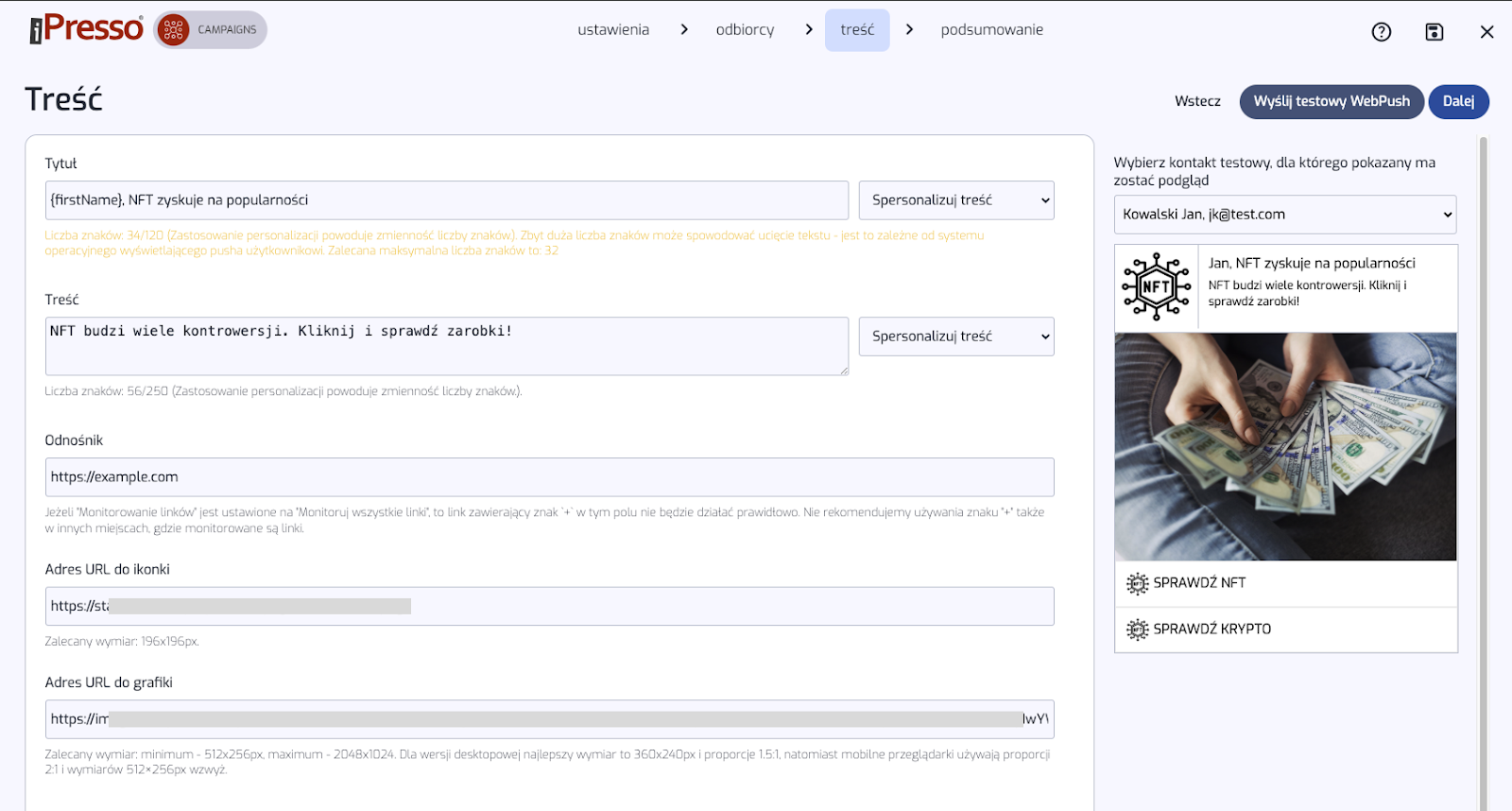Click the Dalej button

tap(1457, 101)
